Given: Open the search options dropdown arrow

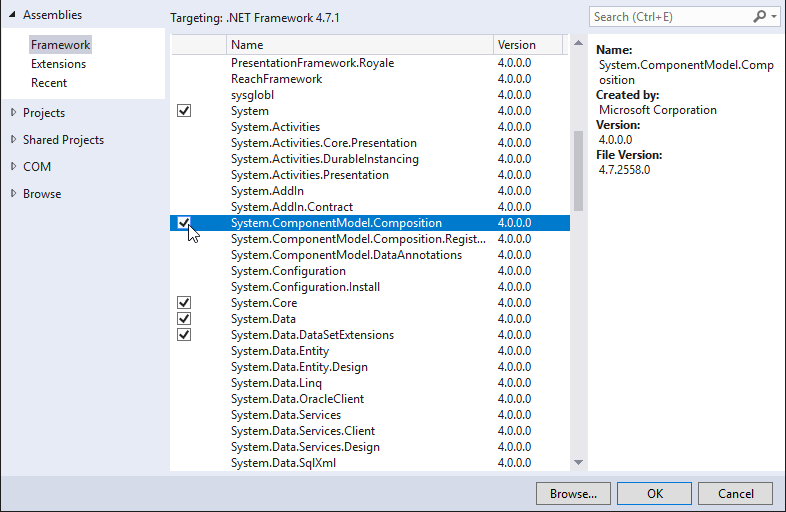Looking at the screenshot, I should [x=773, y=17].
